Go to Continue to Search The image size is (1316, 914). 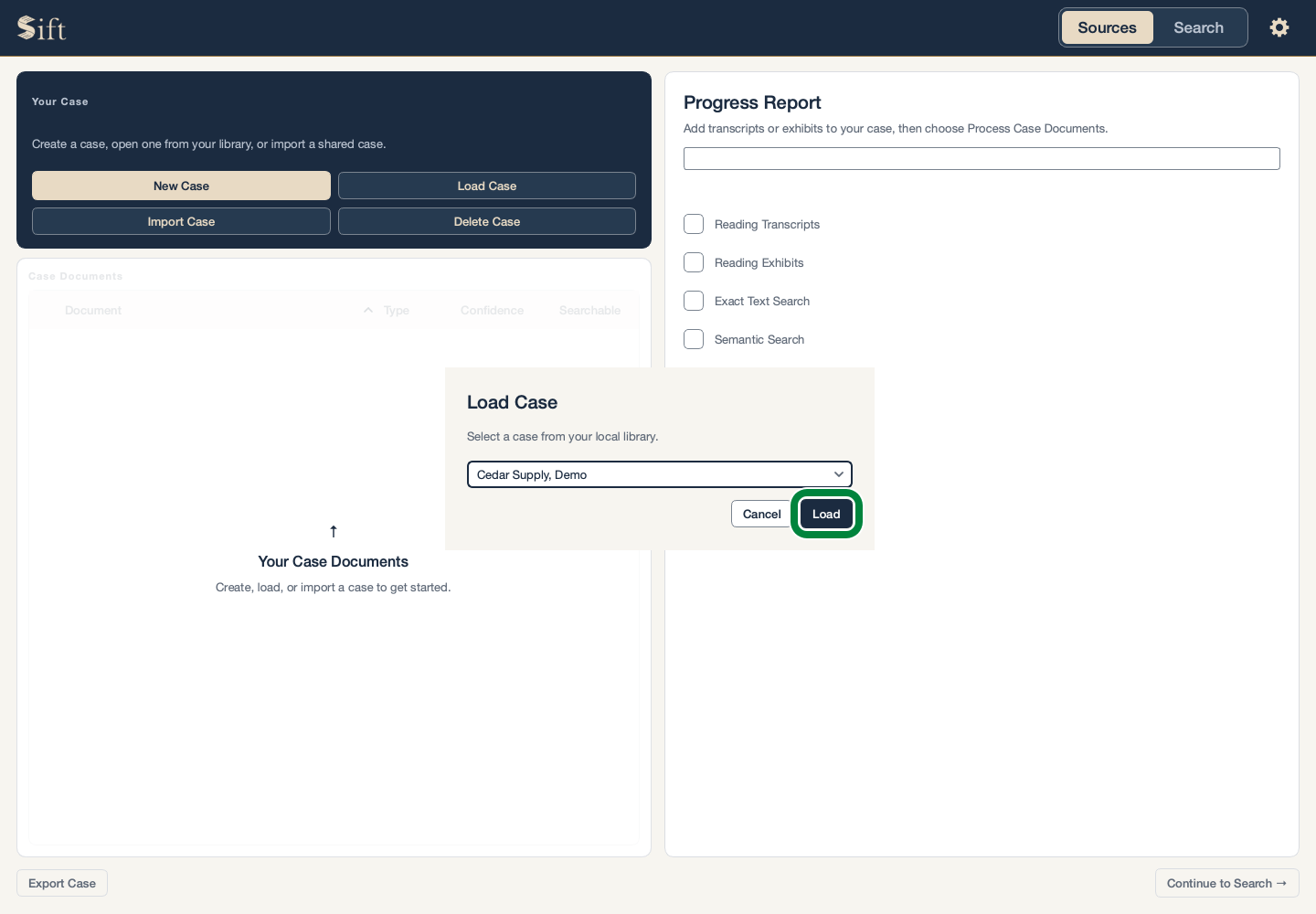pos(1226,883)
